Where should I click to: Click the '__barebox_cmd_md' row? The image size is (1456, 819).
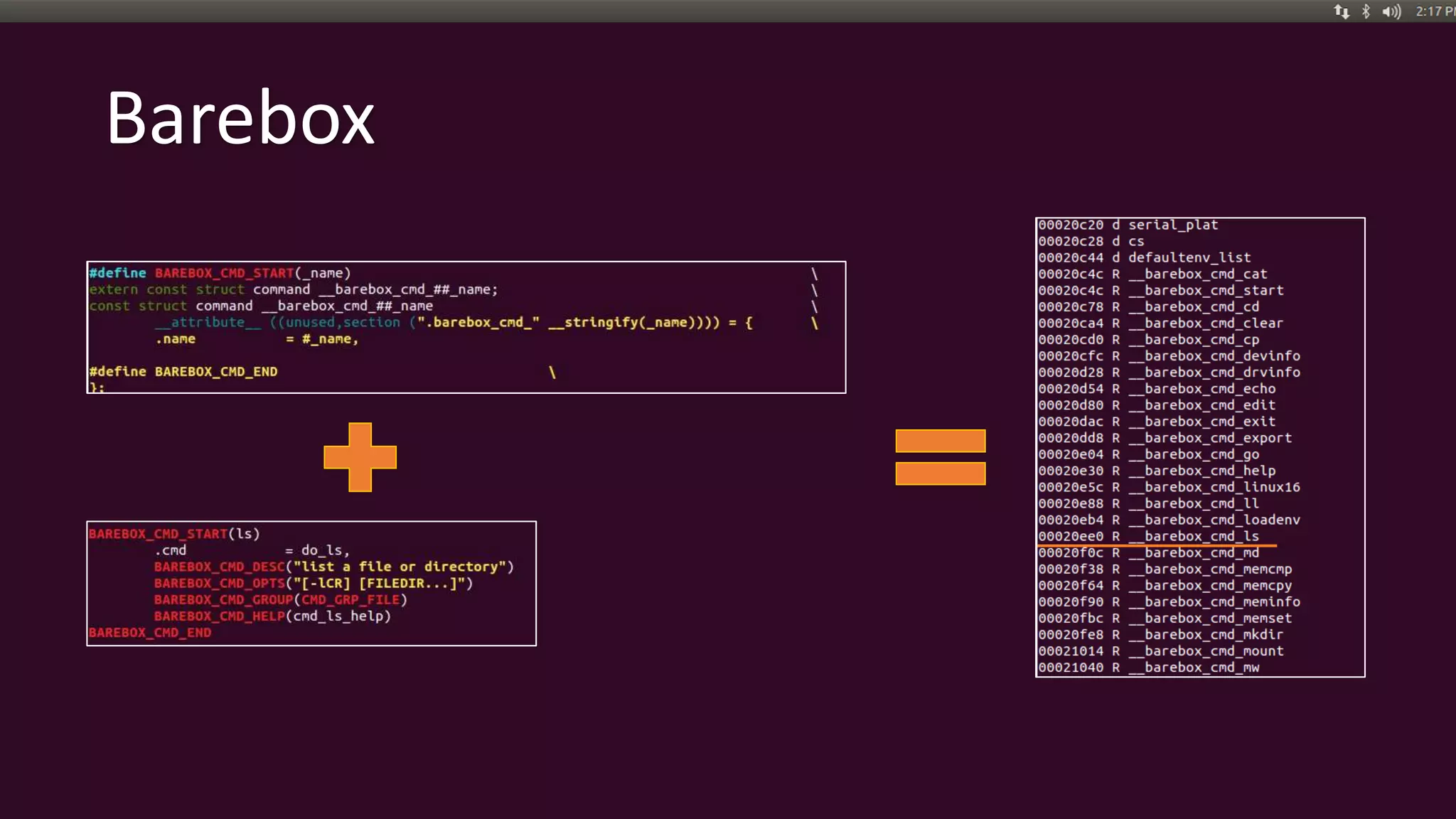point(1149,552)
